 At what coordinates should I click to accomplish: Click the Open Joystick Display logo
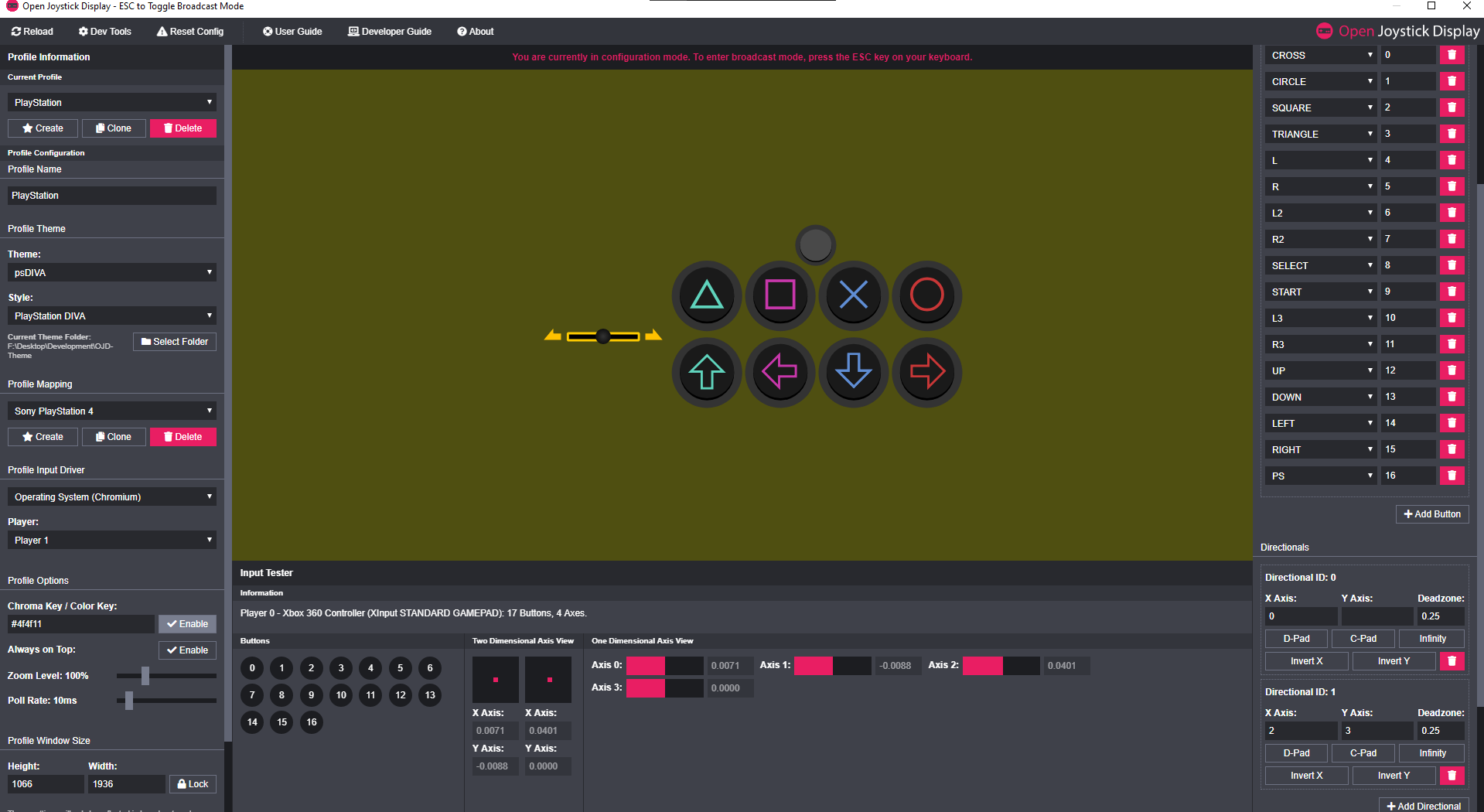pyautogui.click(x=1397, y=31)
